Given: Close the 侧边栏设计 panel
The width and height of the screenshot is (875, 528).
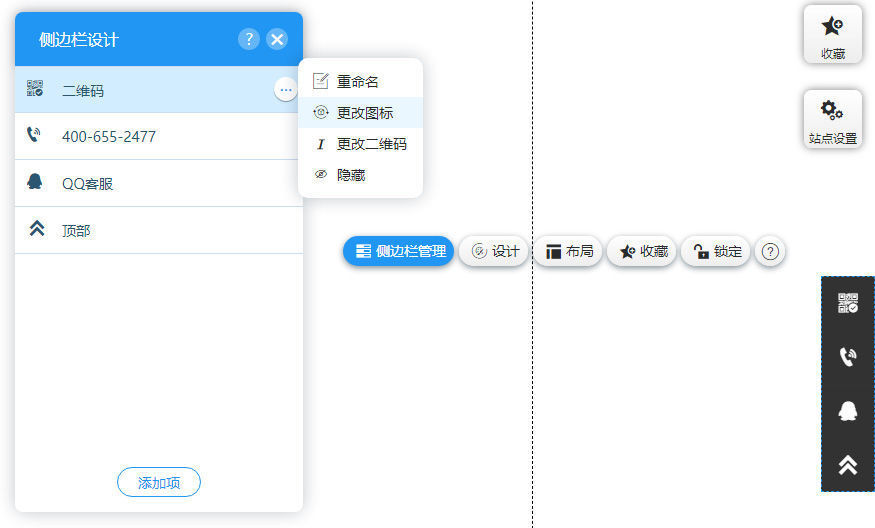Looking at the screenshot, I should point(277,39).
